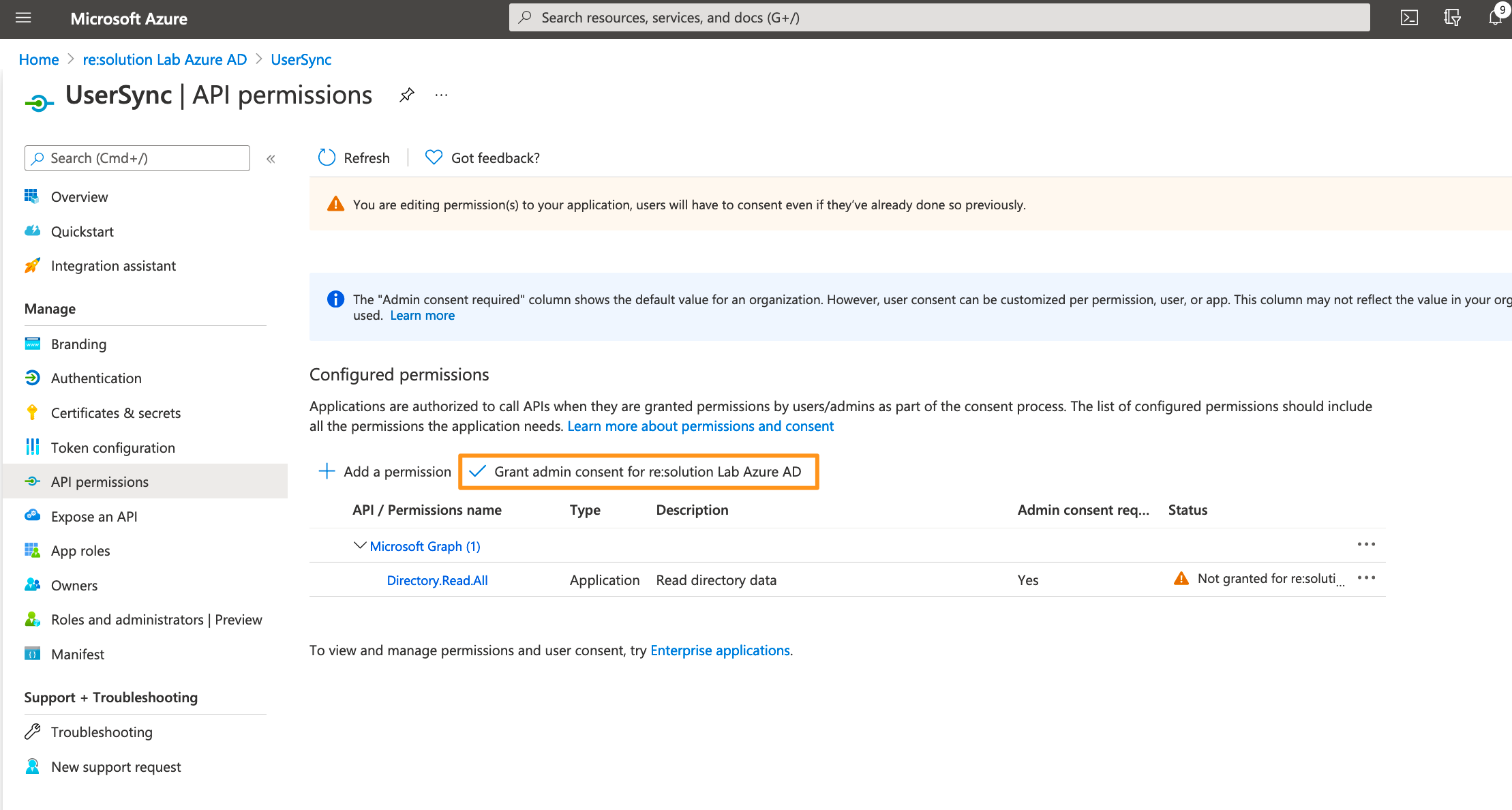
Task: Click the Not granted for re:soluti... status text
Action: coord(1271,579)
